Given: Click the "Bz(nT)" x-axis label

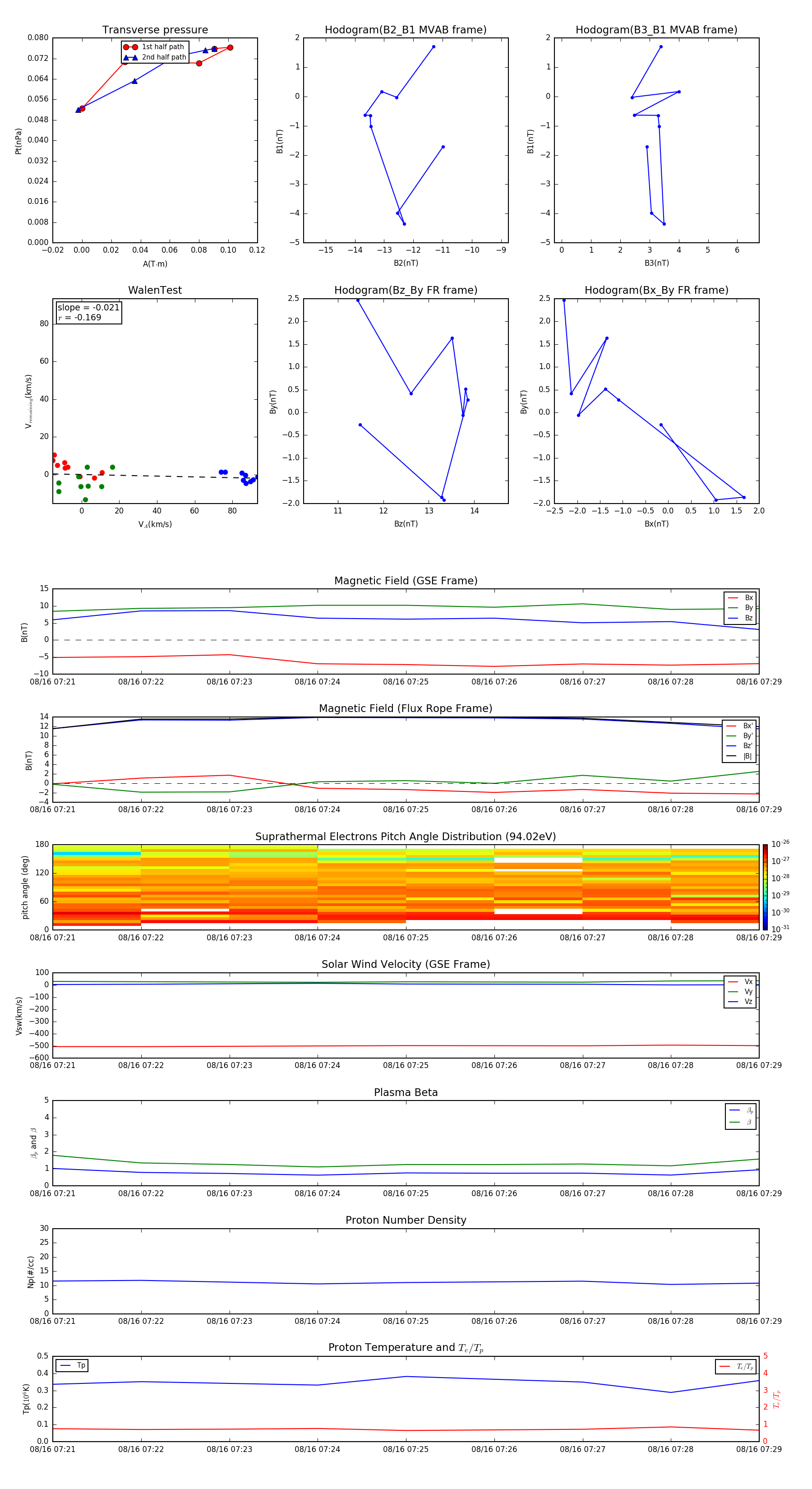Looking at the screenshot, I should 406,524.
